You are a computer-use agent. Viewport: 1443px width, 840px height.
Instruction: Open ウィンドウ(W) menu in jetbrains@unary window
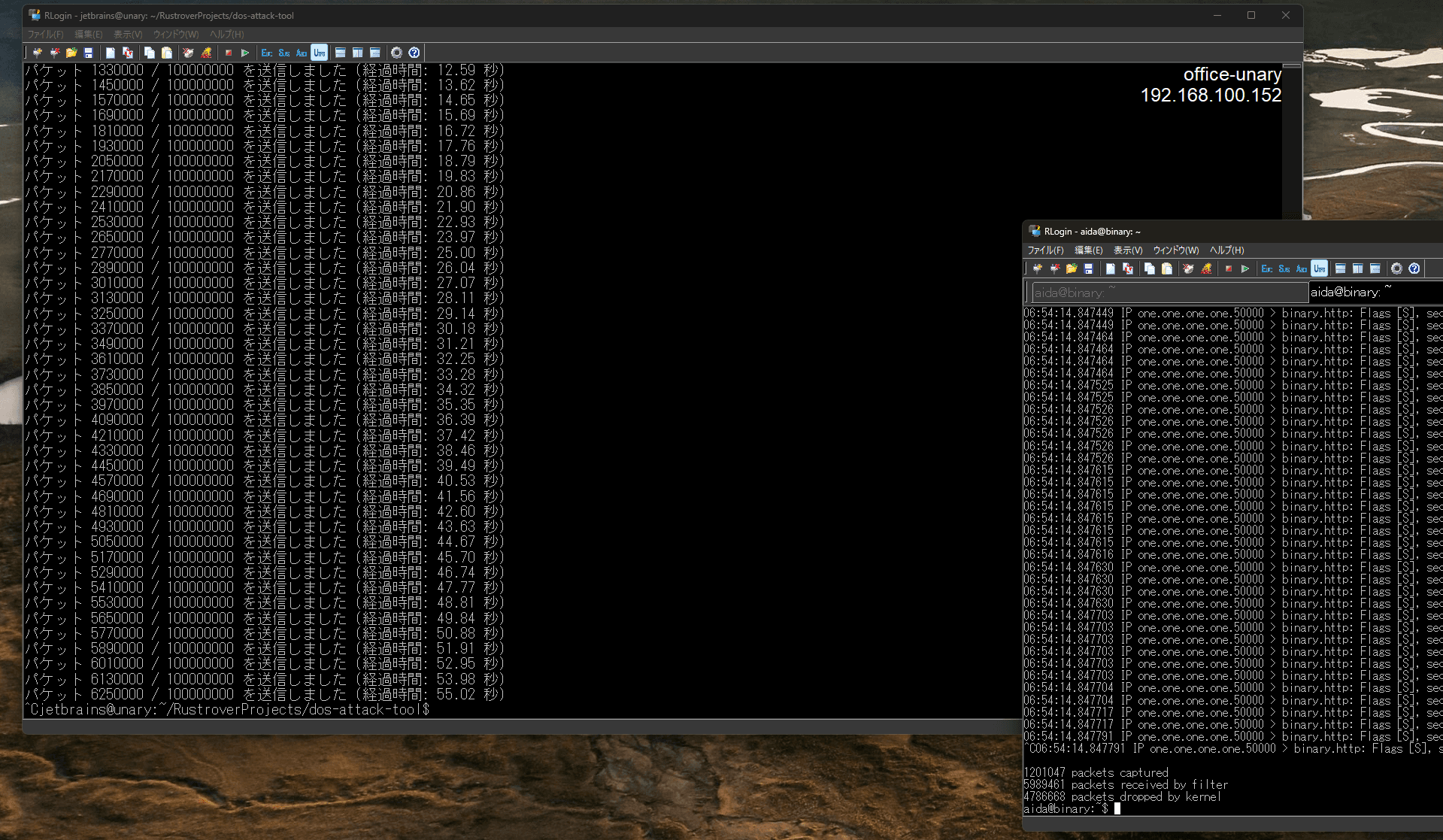[x=176, y=35]
